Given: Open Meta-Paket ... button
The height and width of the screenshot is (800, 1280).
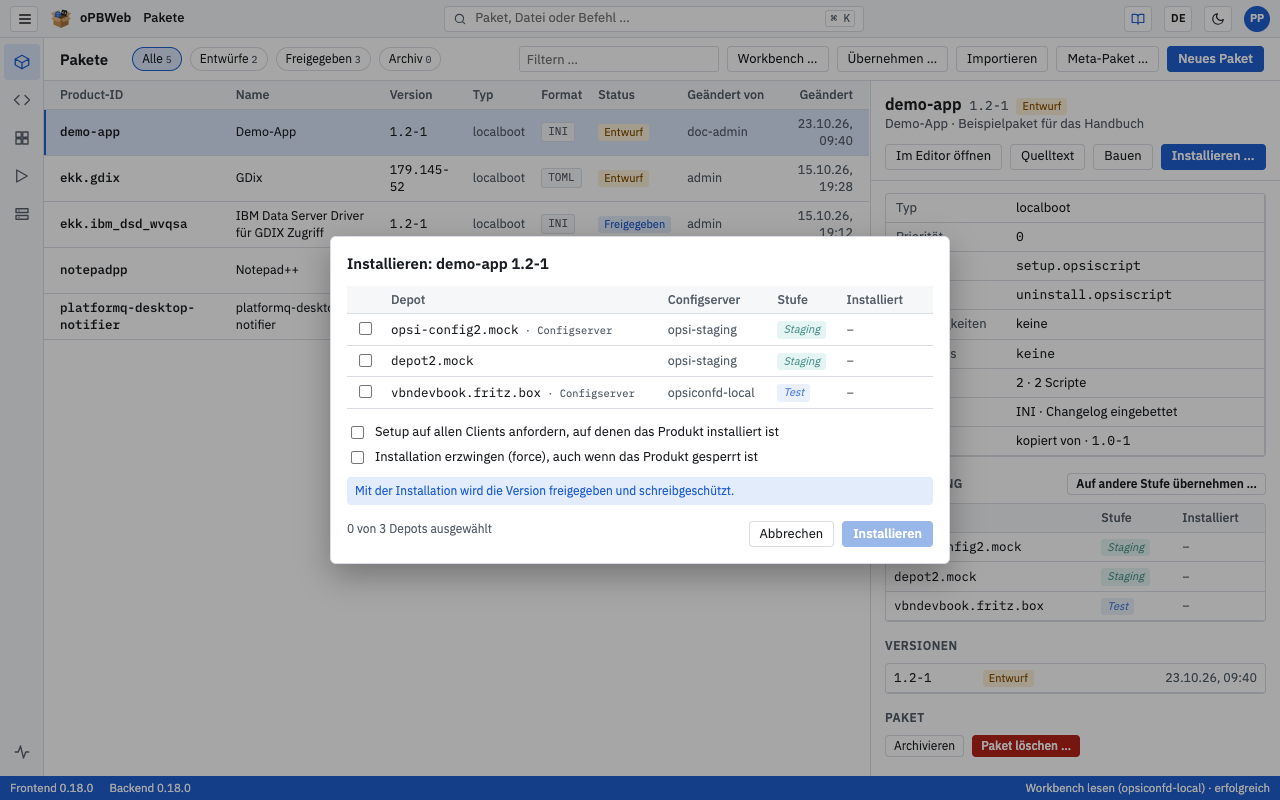Looking at the screenshot, I should pos(1108,59).
